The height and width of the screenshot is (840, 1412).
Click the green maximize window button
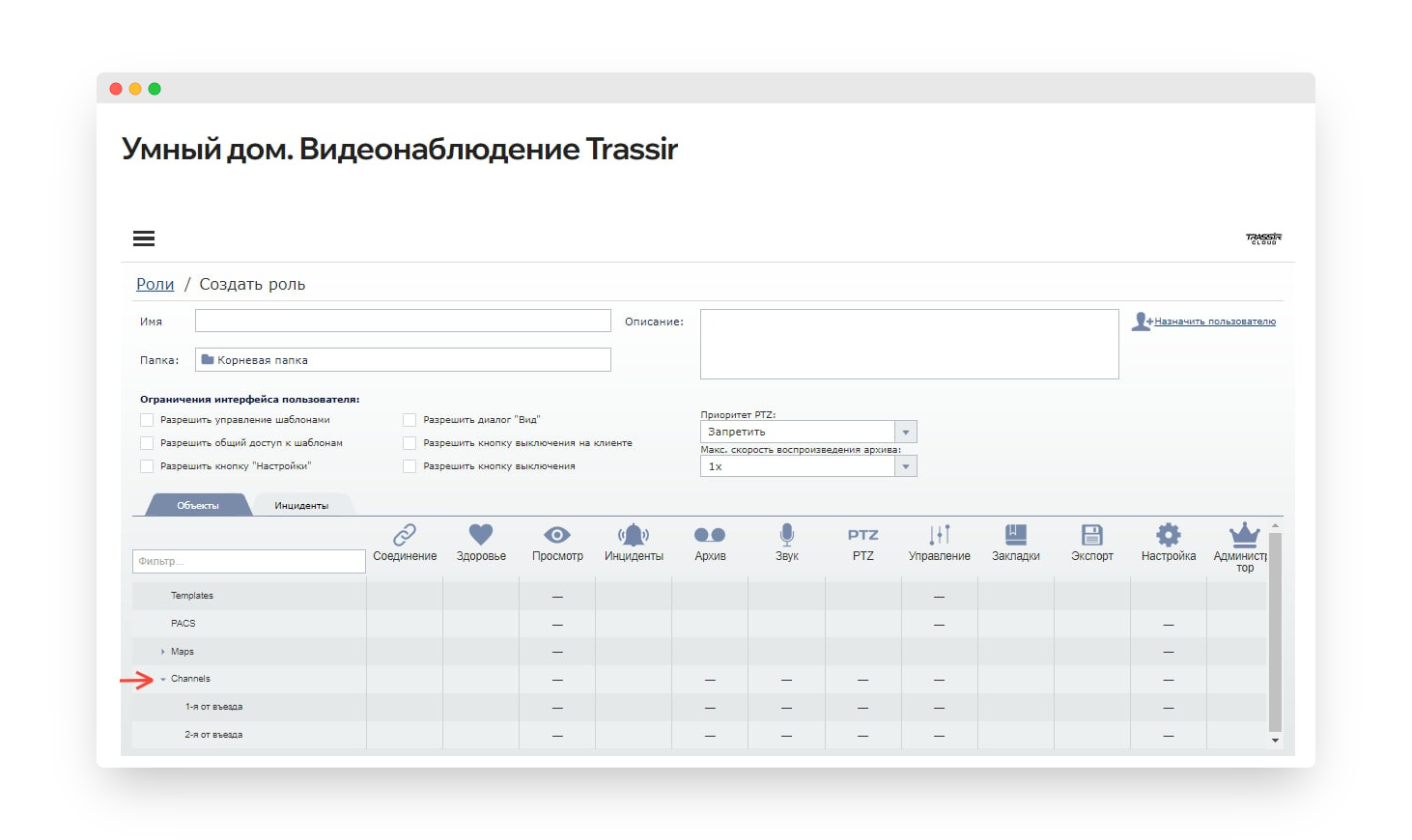(x=155, y=89)
